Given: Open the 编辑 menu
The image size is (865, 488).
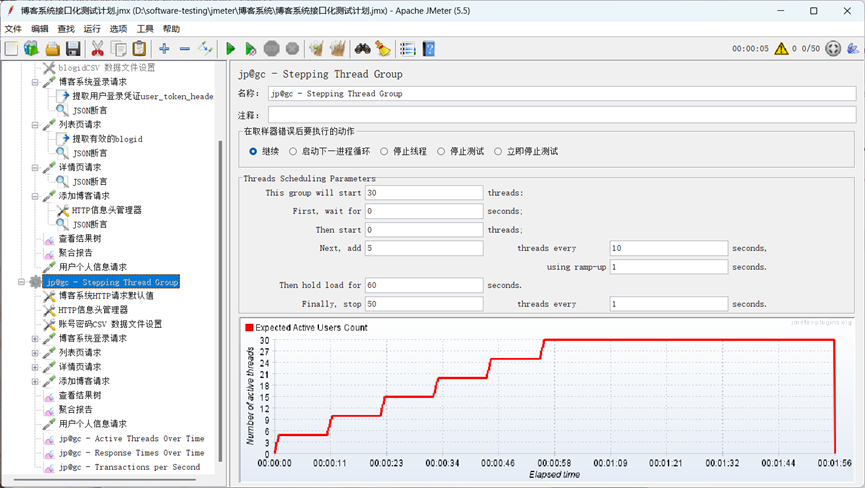Looking at the screenshot, I should [40, 29].
